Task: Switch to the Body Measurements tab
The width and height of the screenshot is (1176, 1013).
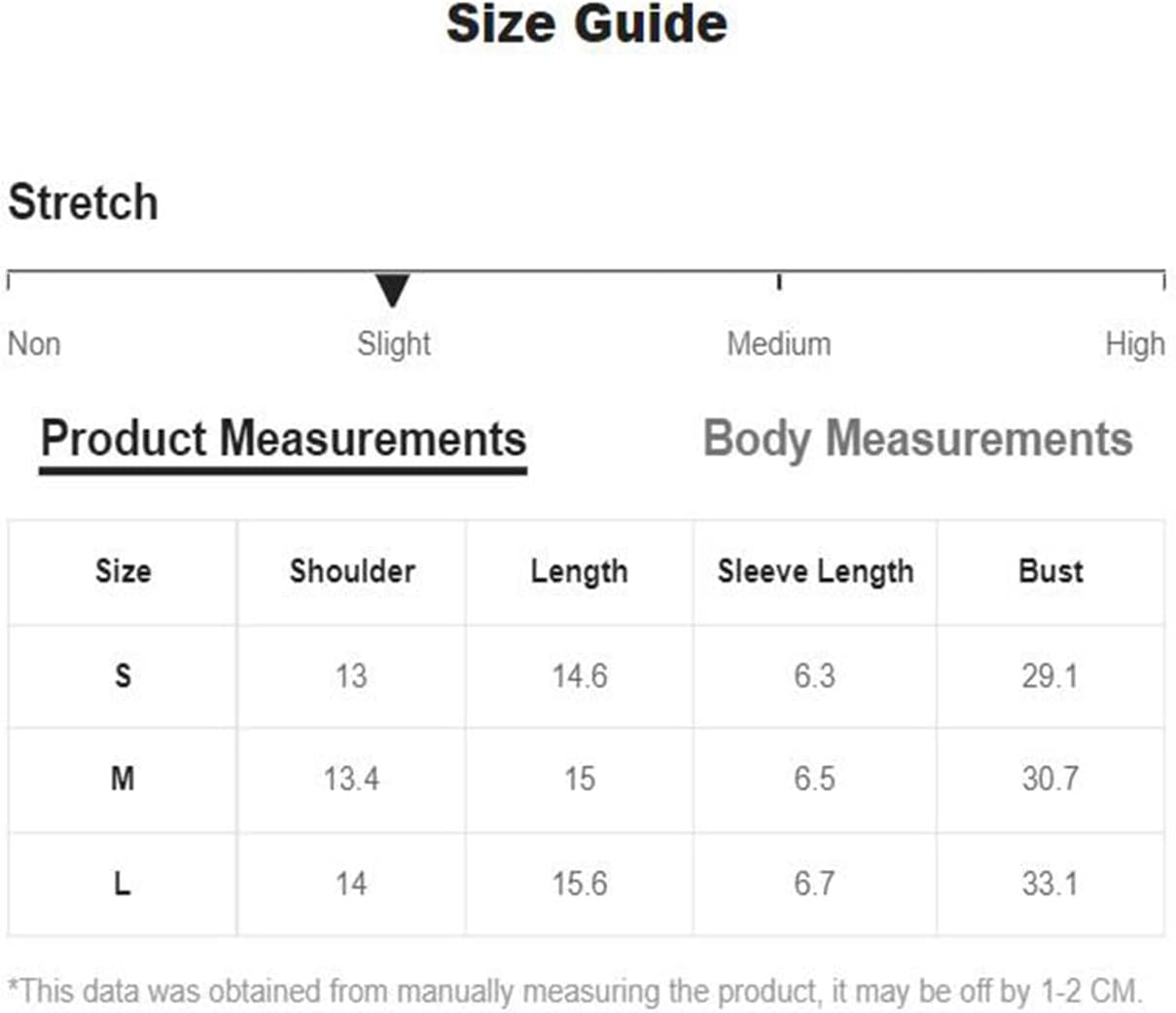Action: point(917,439)
